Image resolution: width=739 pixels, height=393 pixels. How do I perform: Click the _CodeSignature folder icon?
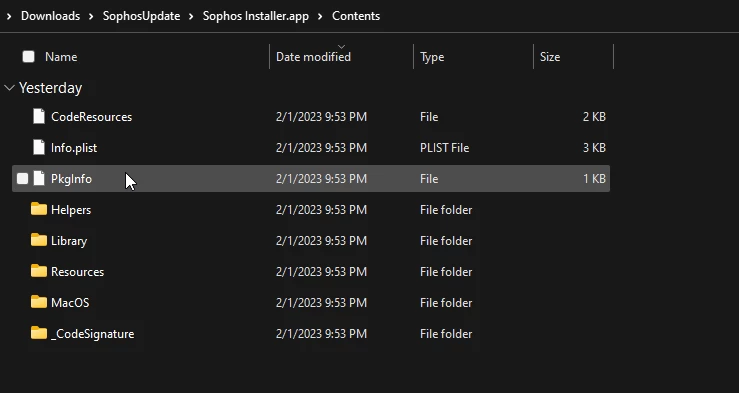click(39, 333)
